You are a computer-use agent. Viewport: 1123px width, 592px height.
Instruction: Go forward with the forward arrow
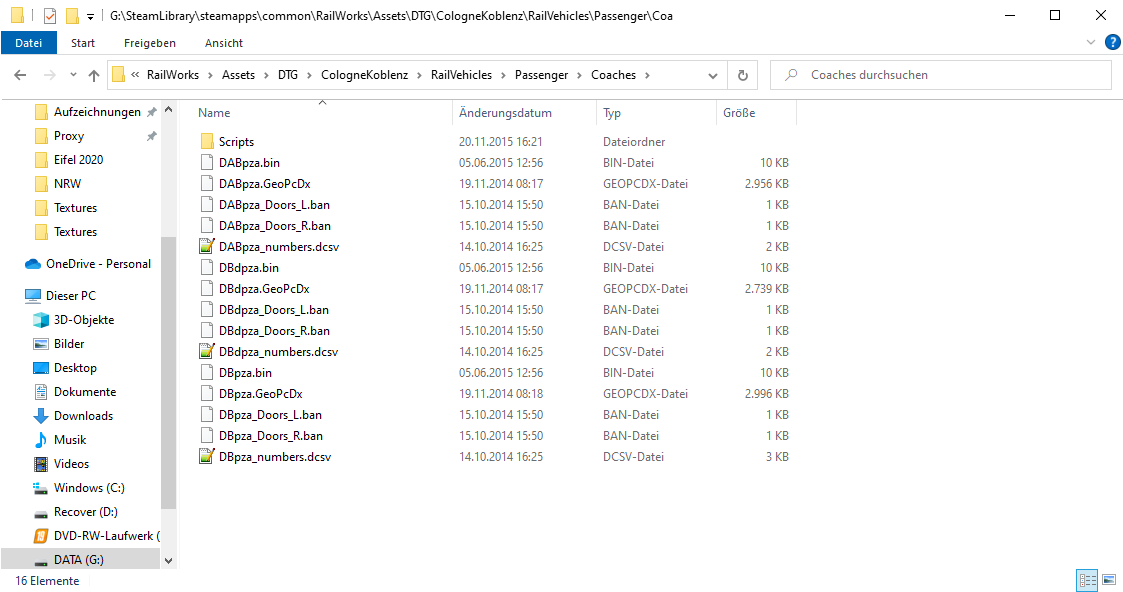(x=49, y=74)
